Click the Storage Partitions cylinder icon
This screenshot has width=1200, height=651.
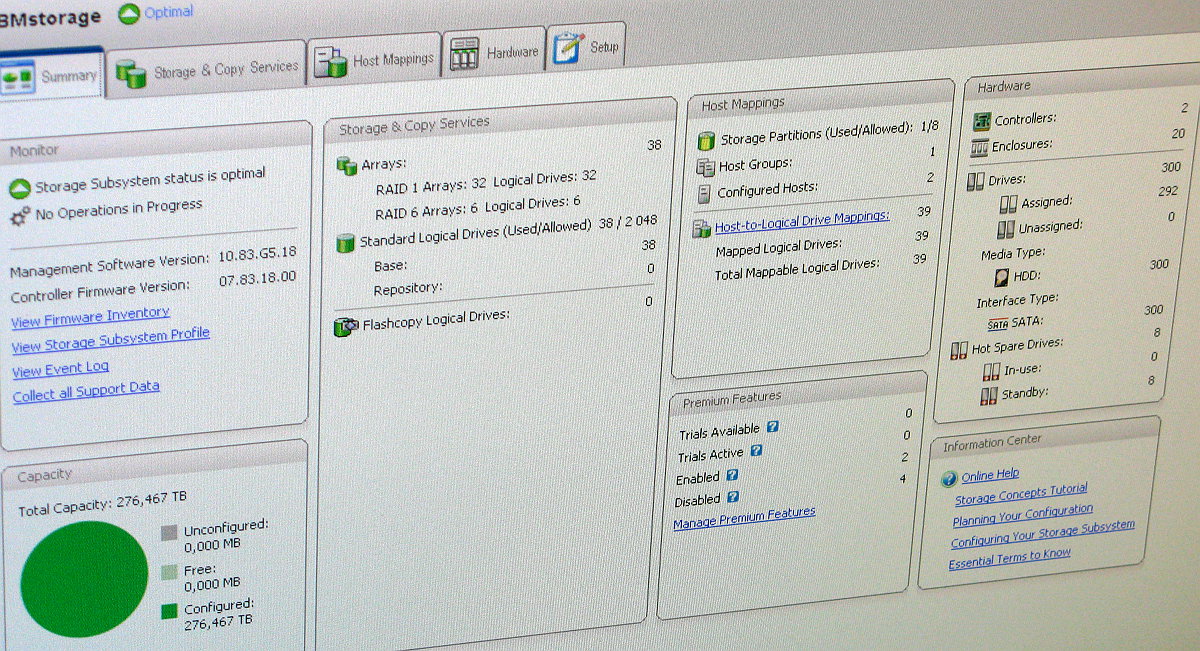click(706, 139)
